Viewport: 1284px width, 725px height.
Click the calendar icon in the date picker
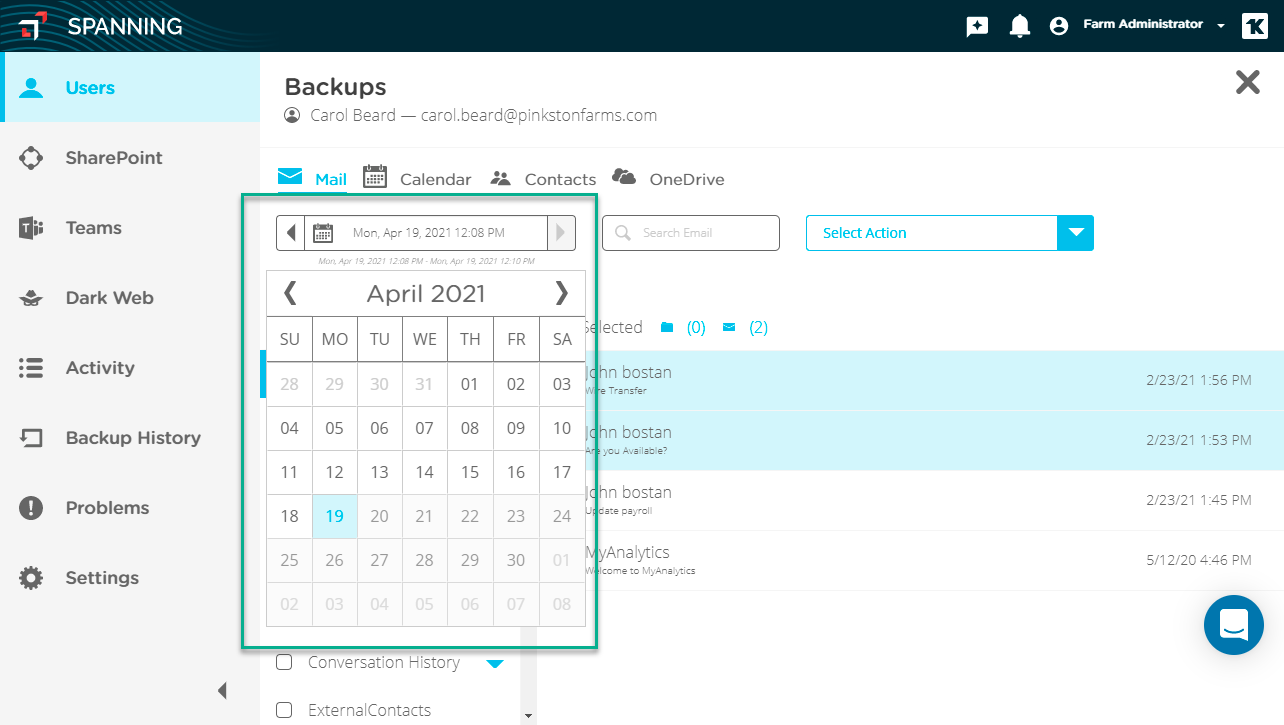coord(323,233)
